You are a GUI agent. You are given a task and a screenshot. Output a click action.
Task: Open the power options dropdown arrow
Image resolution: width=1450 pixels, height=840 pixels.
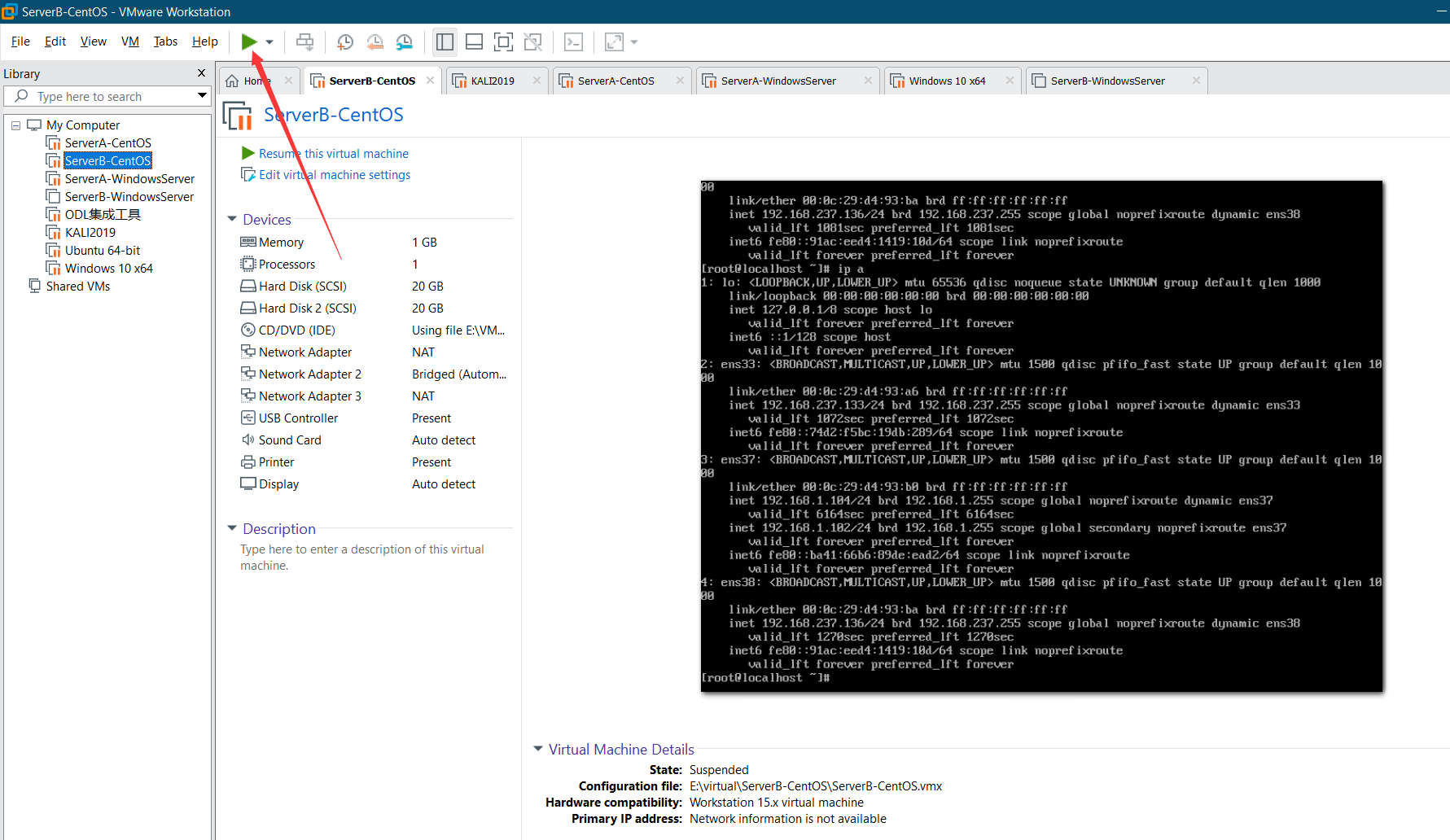click(269, 42)
